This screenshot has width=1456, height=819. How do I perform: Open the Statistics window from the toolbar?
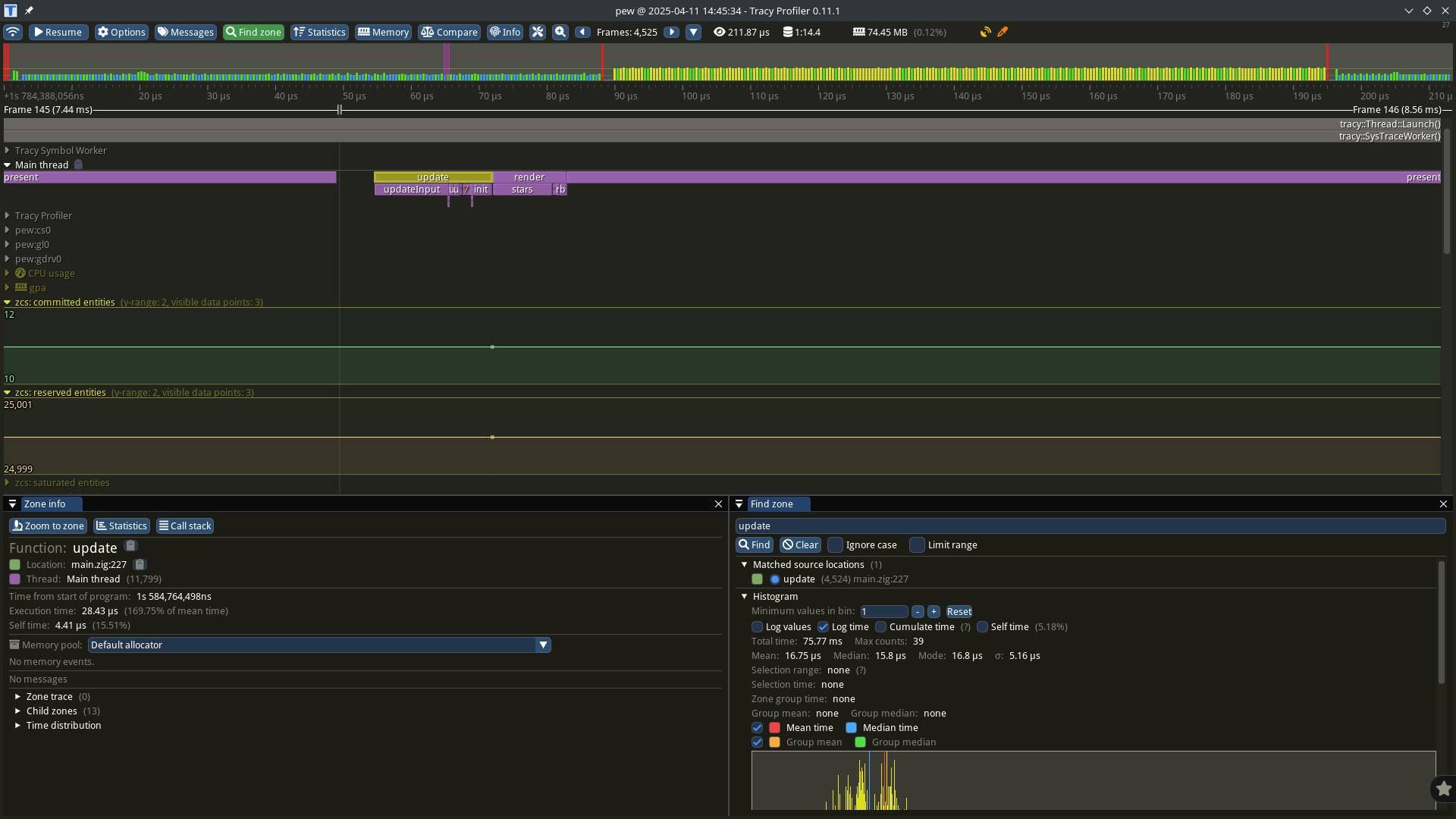click(319, 32)
